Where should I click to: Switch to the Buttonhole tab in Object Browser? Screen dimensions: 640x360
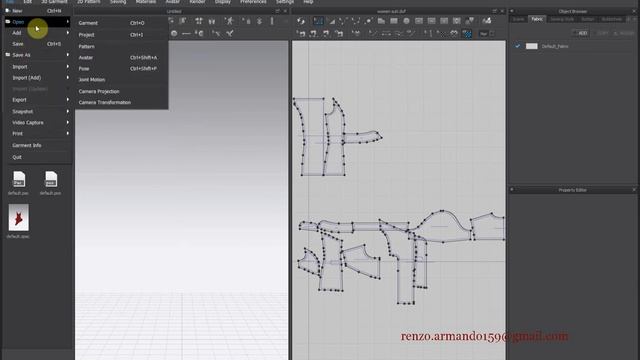tap(611, 19)
